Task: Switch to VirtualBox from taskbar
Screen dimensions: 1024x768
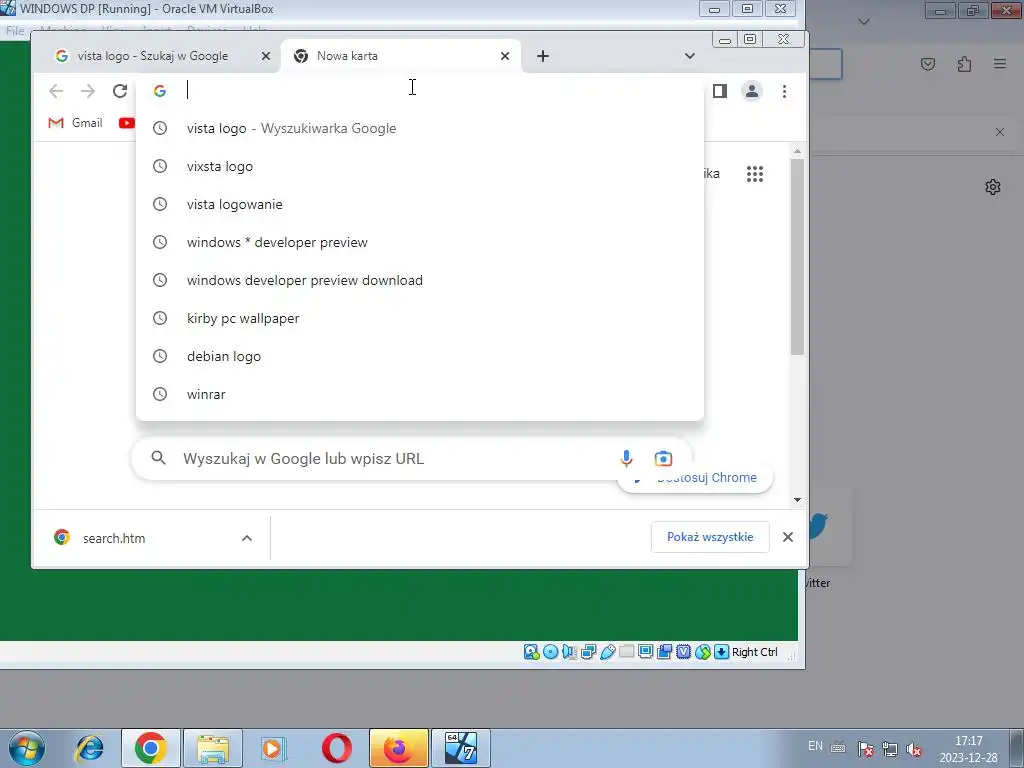Action: [x=460, y=748]
